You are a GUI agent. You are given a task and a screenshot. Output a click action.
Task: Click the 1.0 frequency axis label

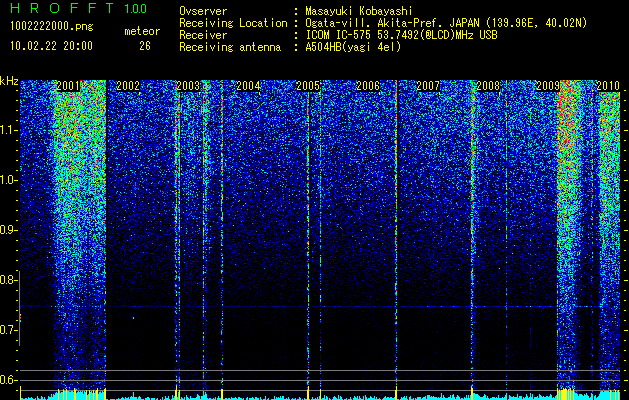(x=7, y=180)
